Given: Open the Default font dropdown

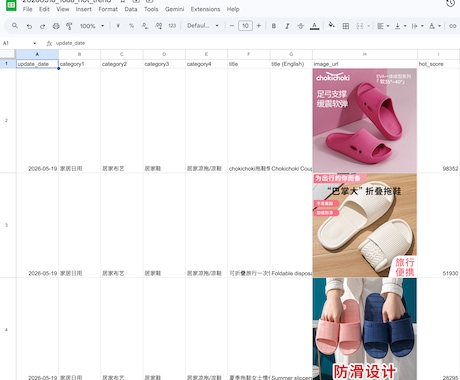Looking at the screenshot, I should coord(203,26).
